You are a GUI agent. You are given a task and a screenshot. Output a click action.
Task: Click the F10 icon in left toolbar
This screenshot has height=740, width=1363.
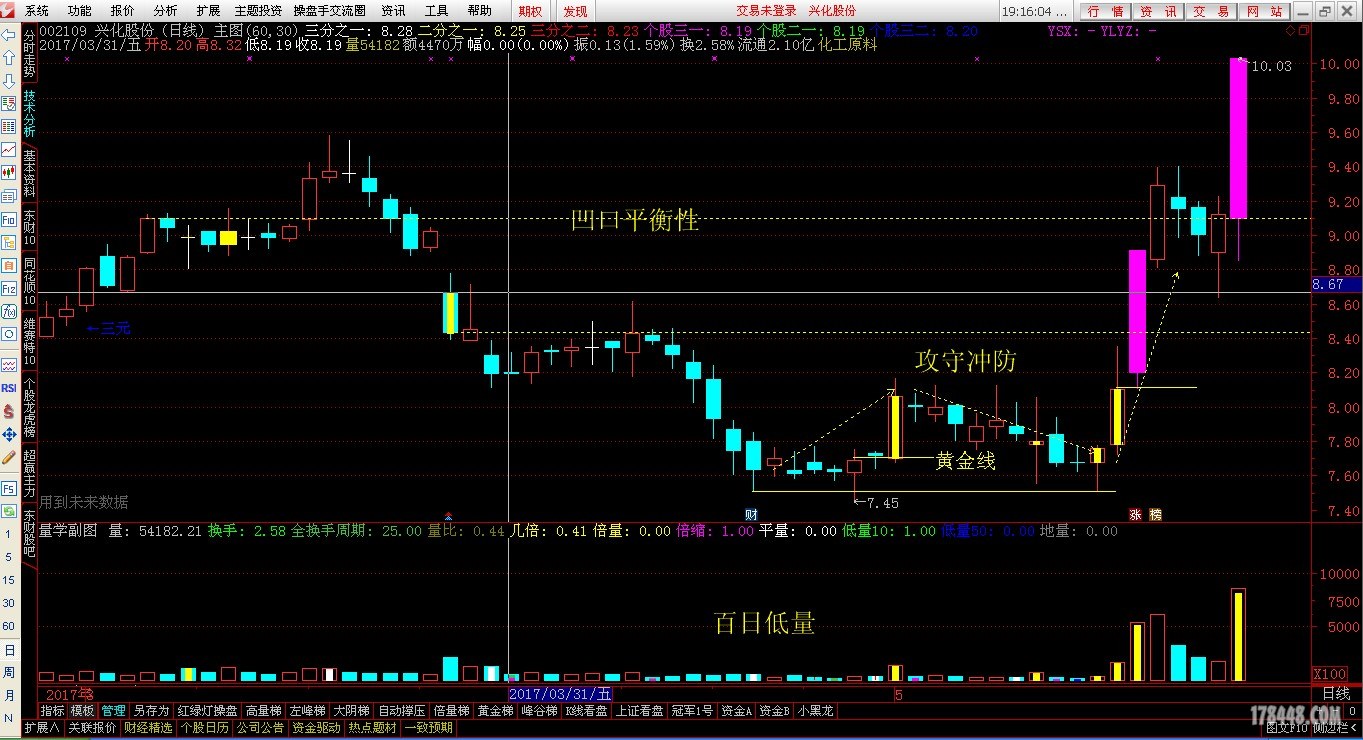(x=8, y=219)
